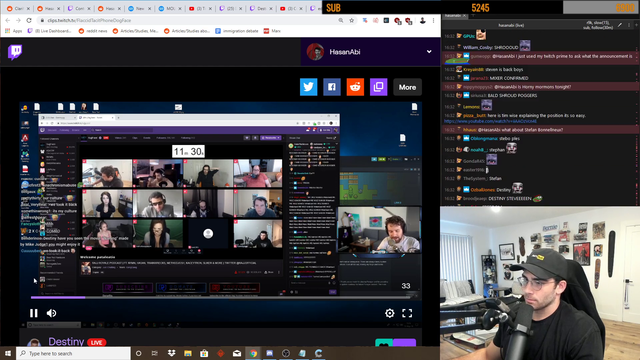
Task: Go forward in Chrome
Action: pos(18,20)
